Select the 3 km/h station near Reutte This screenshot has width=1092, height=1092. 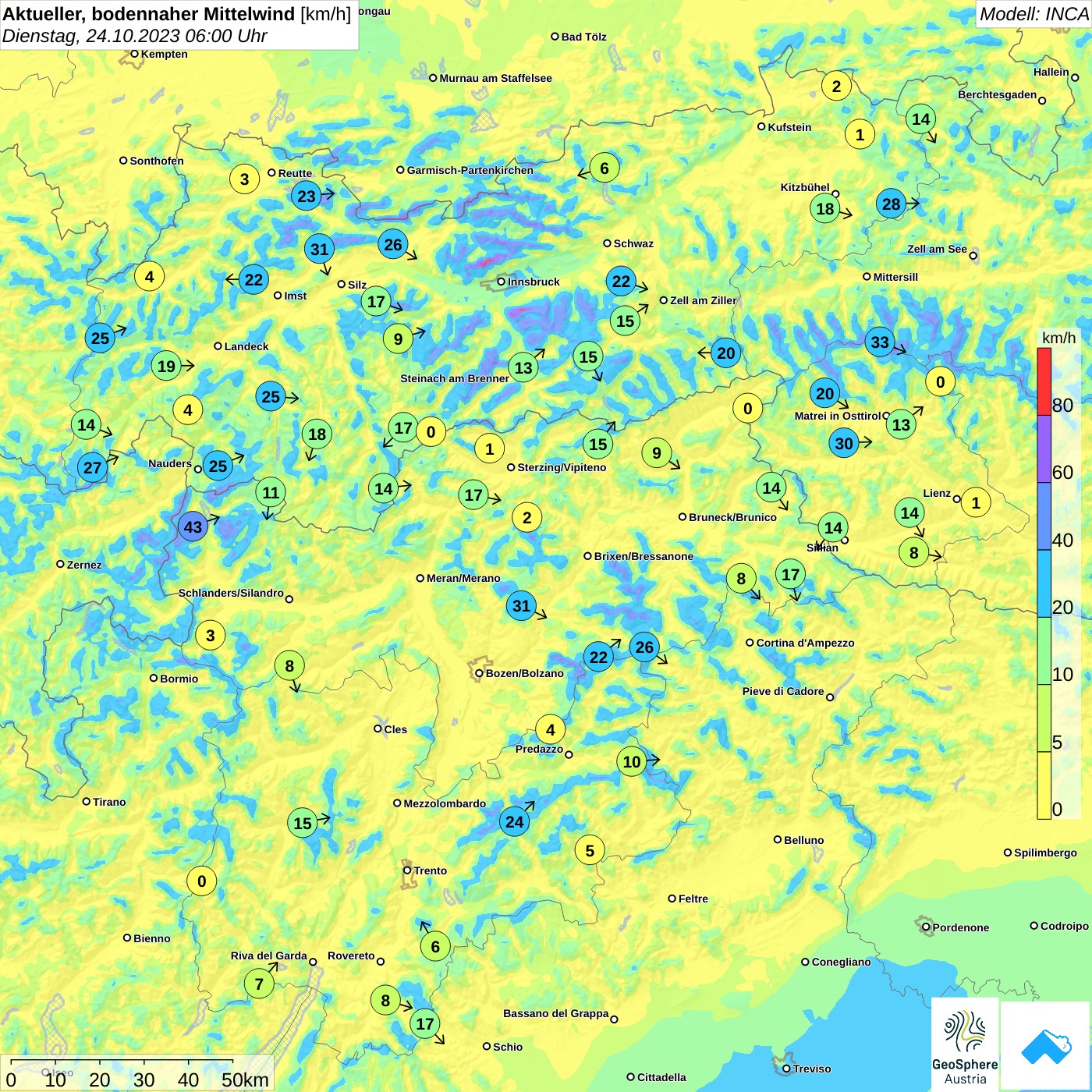pos(244,179)
